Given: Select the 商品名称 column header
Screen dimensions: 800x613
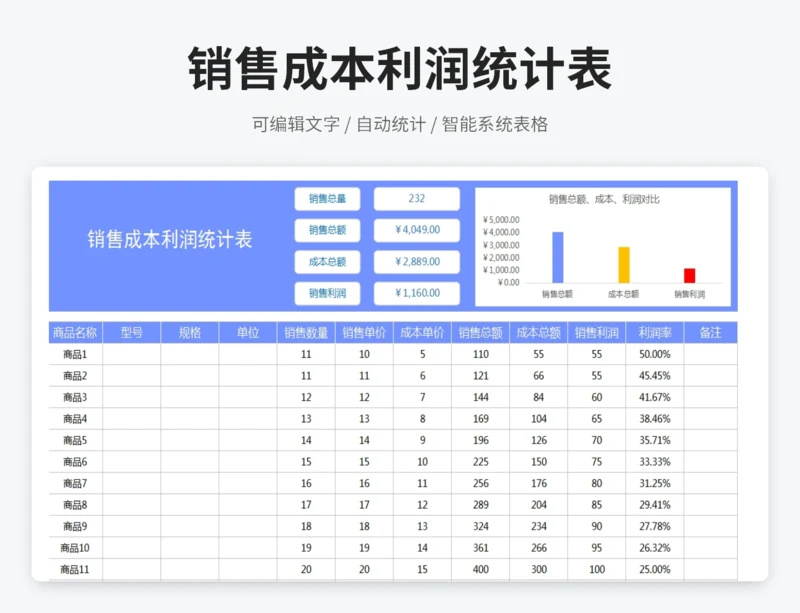Looking at the screenshot, I should [x=76, y=333].
